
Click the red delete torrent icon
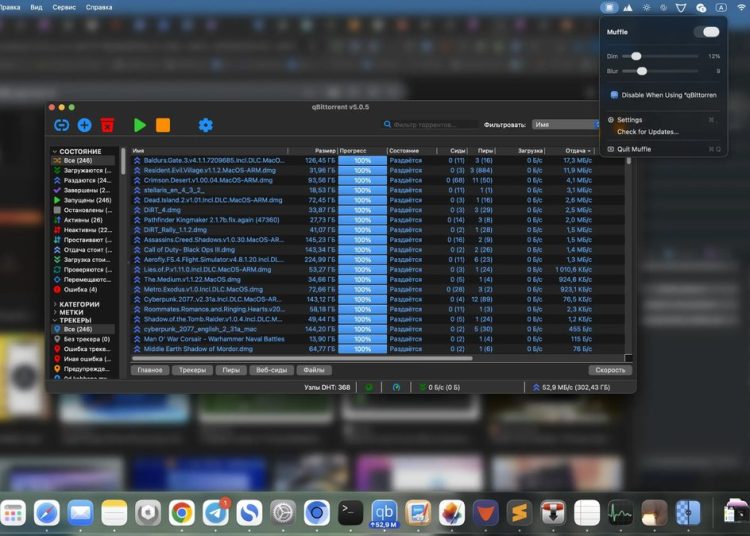pyautogui.click(x=108, y=125)
